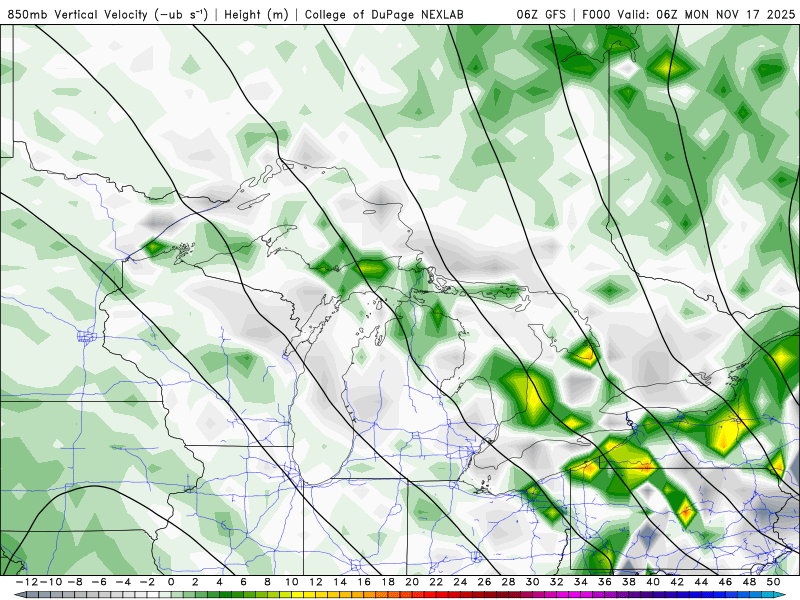
Task: Click the '850mb Vertical Velocity' title text
Action: pyautogui.click(x=78, y=14)
